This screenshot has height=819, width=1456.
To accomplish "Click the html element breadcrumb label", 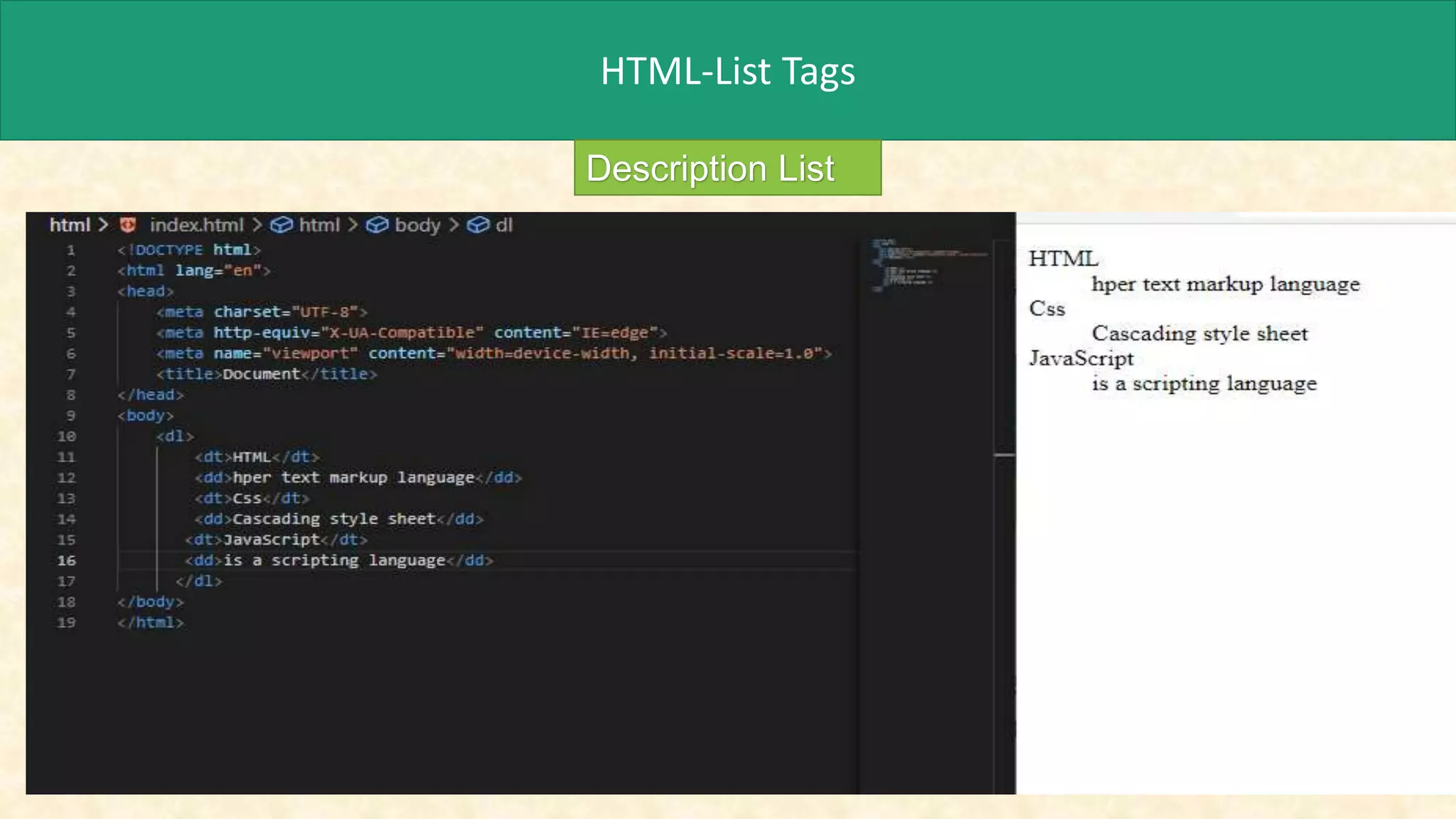I will (x=319, y=225).
